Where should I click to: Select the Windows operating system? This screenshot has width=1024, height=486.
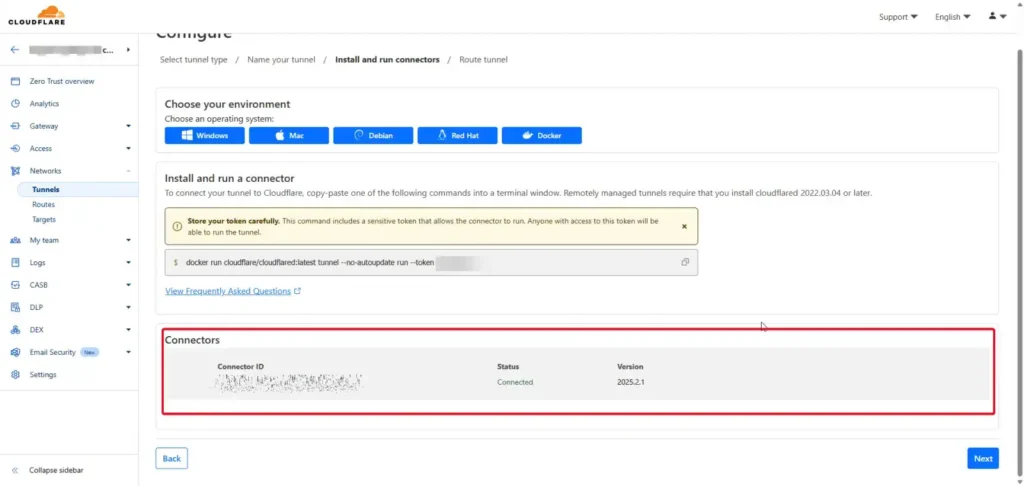[204, 136]
